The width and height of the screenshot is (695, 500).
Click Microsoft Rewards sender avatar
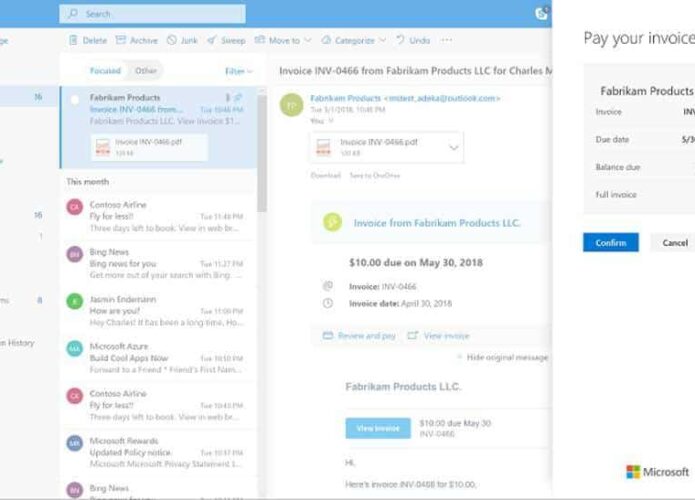(x=75, y=443)
